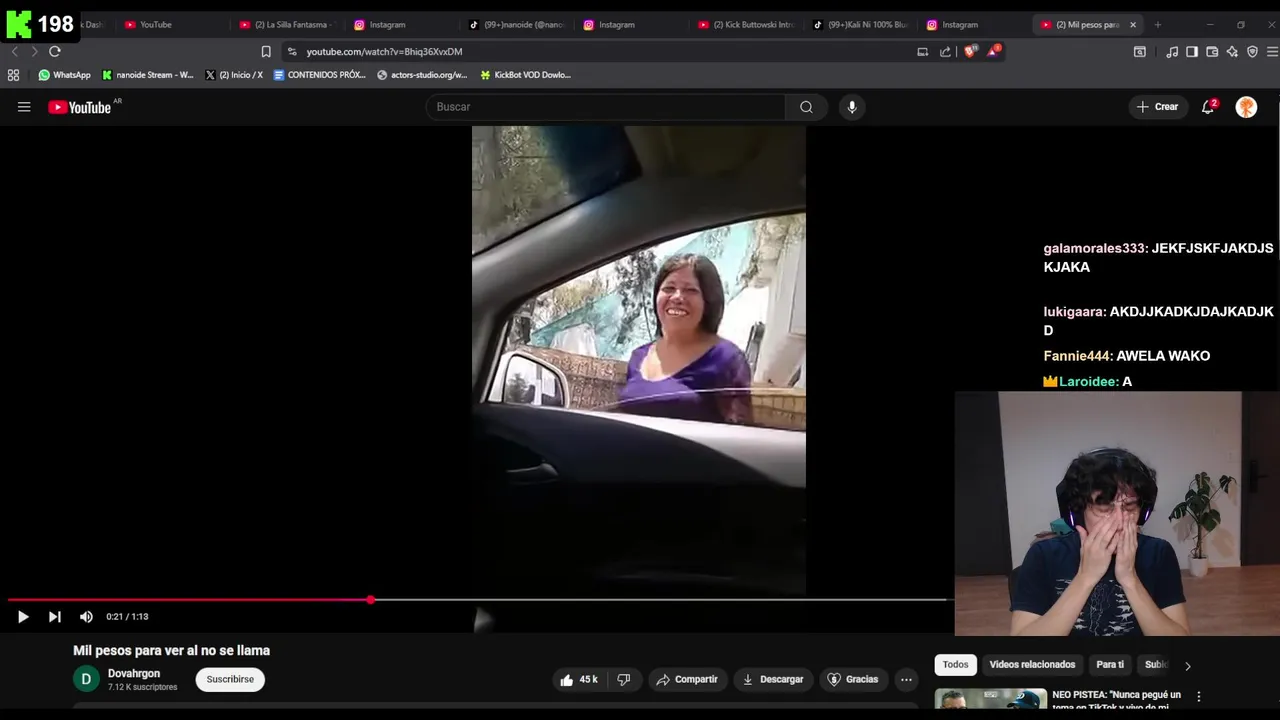This screenshot has height=720, width=1280.
Task: Click the Descargar download button
Action: point(772,679)
